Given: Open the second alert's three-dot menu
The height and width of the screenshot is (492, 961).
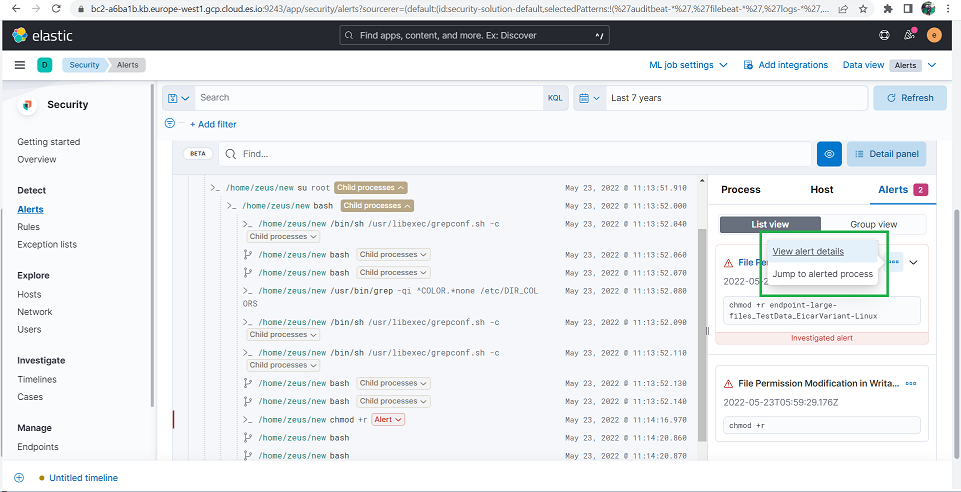Looking at the screenshot, I should tap(911, 384).
